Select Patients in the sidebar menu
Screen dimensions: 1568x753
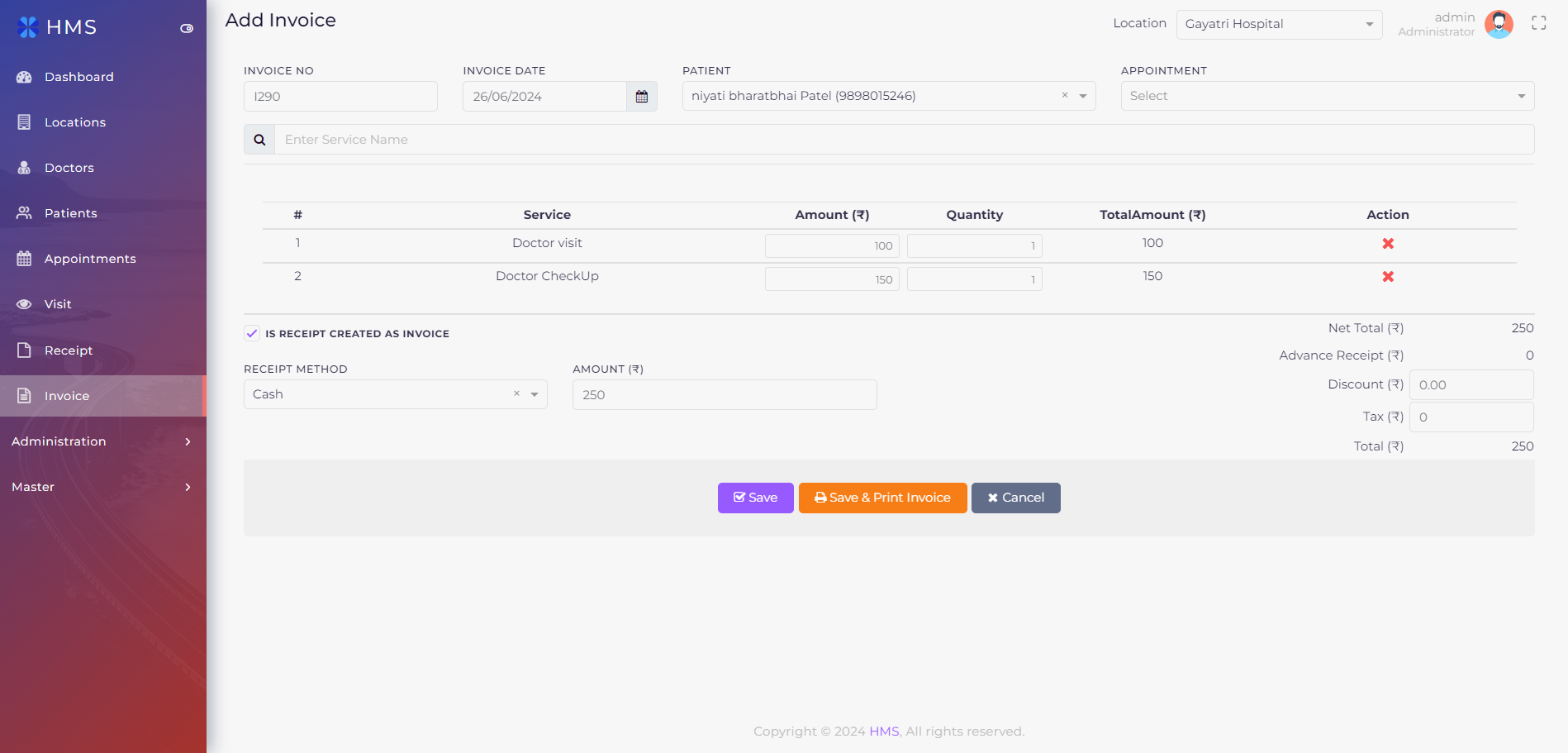coord(25,213)
